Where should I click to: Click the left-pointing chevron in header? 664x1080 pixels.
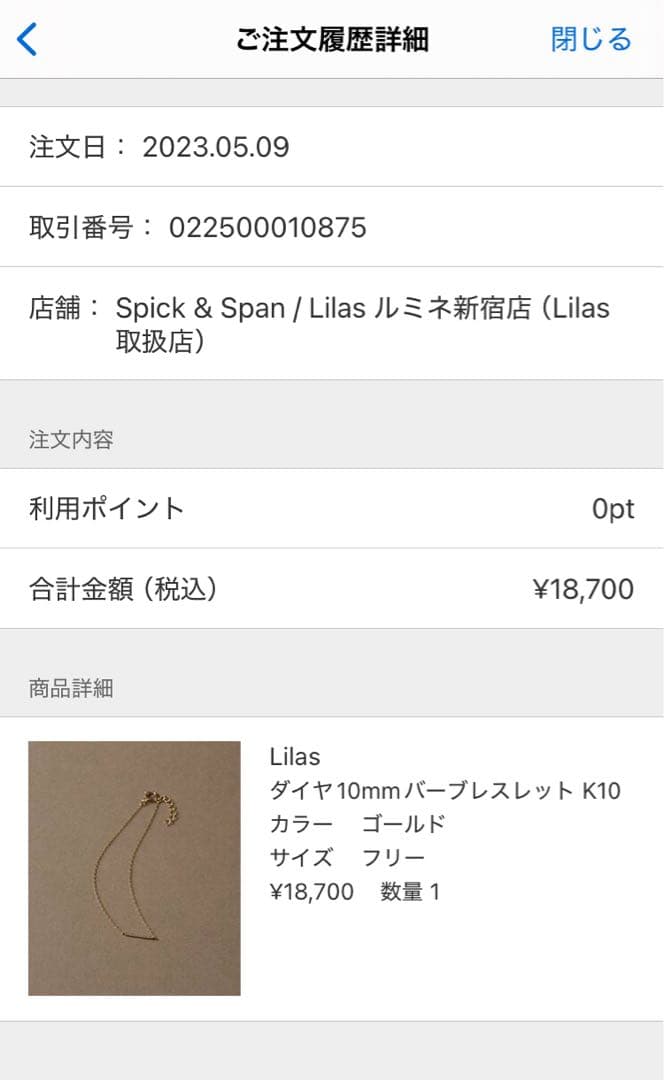24,38
